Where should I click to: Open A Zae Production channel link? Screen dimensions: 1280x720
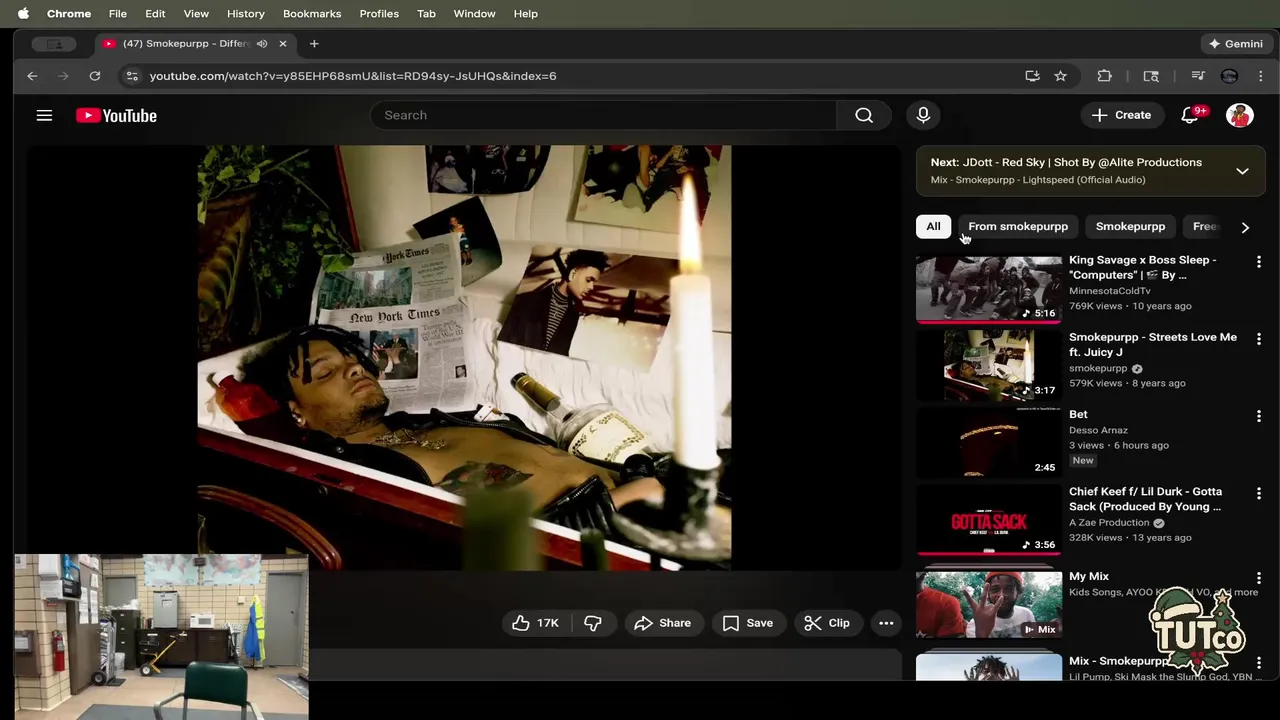coord(1109,523)
